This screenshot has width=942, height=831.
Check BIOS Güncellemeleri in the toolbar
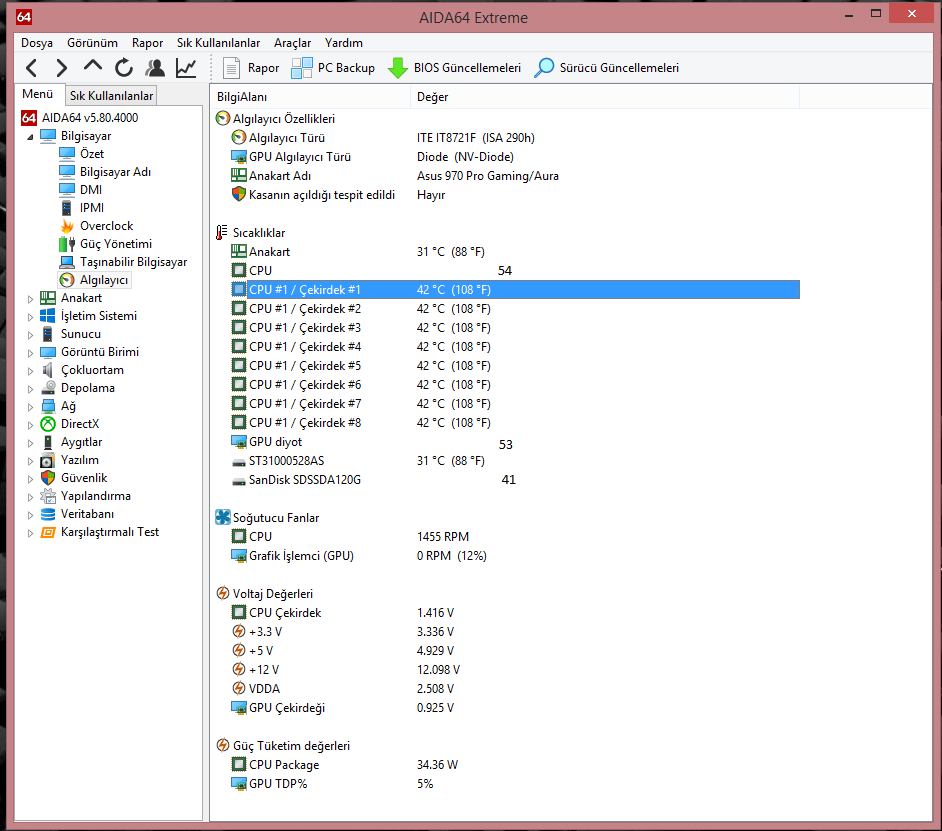[454, 68]
